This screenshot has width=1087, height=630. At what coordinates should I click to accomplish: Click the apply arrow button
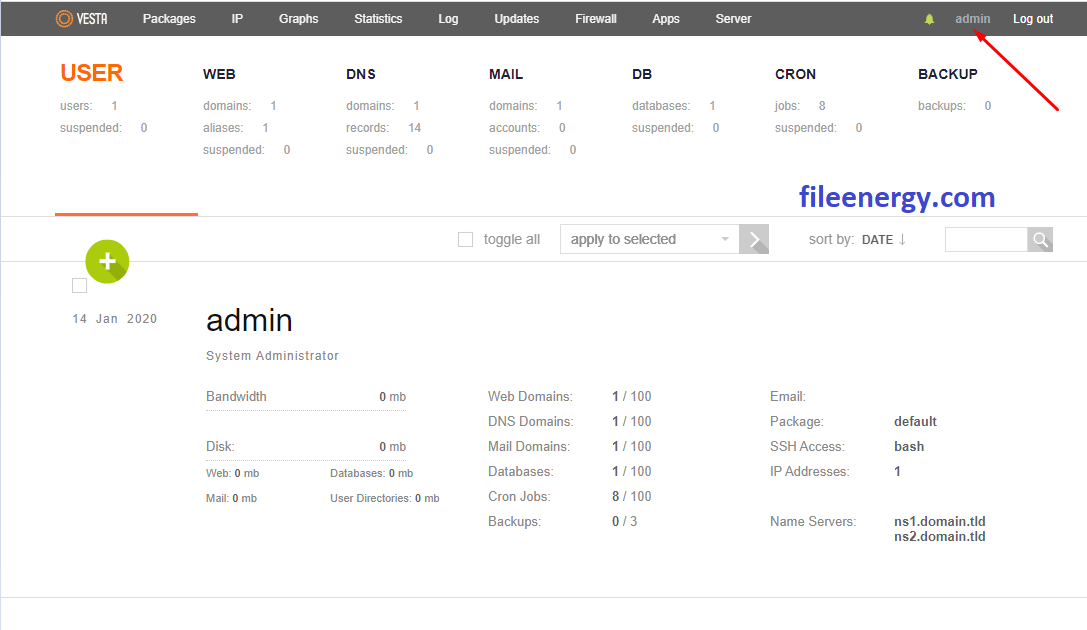click(x=754, y=240)
